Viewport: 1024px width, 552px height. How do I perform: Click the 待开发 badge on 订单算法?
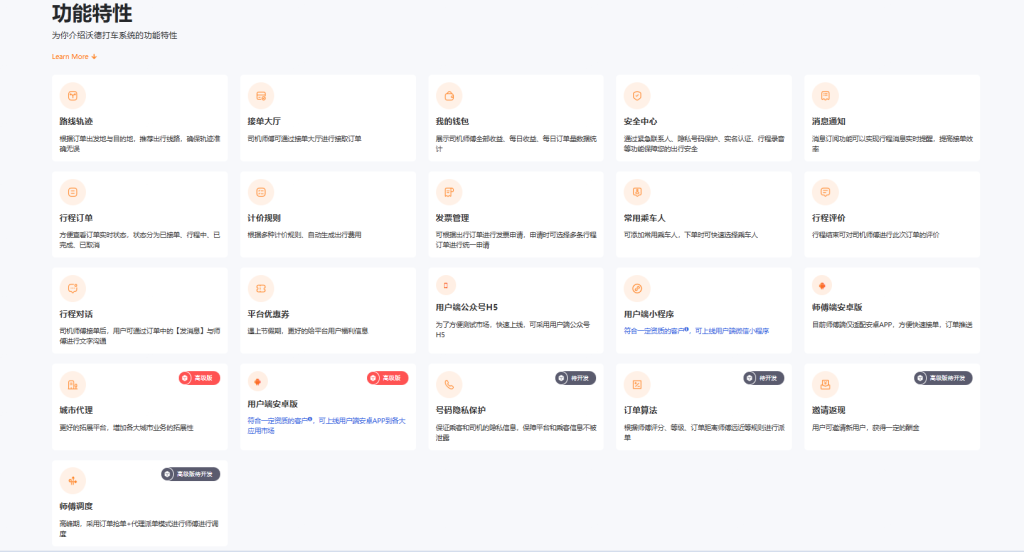click(x=763, y=378)
